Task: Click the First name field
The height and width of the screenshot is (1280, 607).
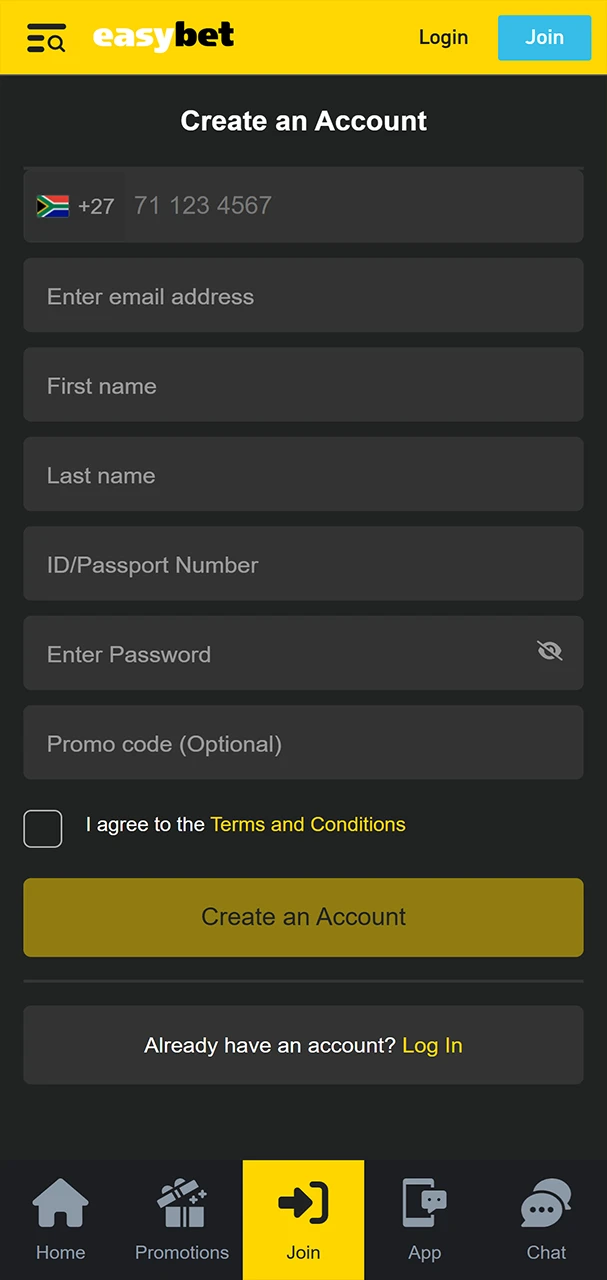Action: coord(303,385)
